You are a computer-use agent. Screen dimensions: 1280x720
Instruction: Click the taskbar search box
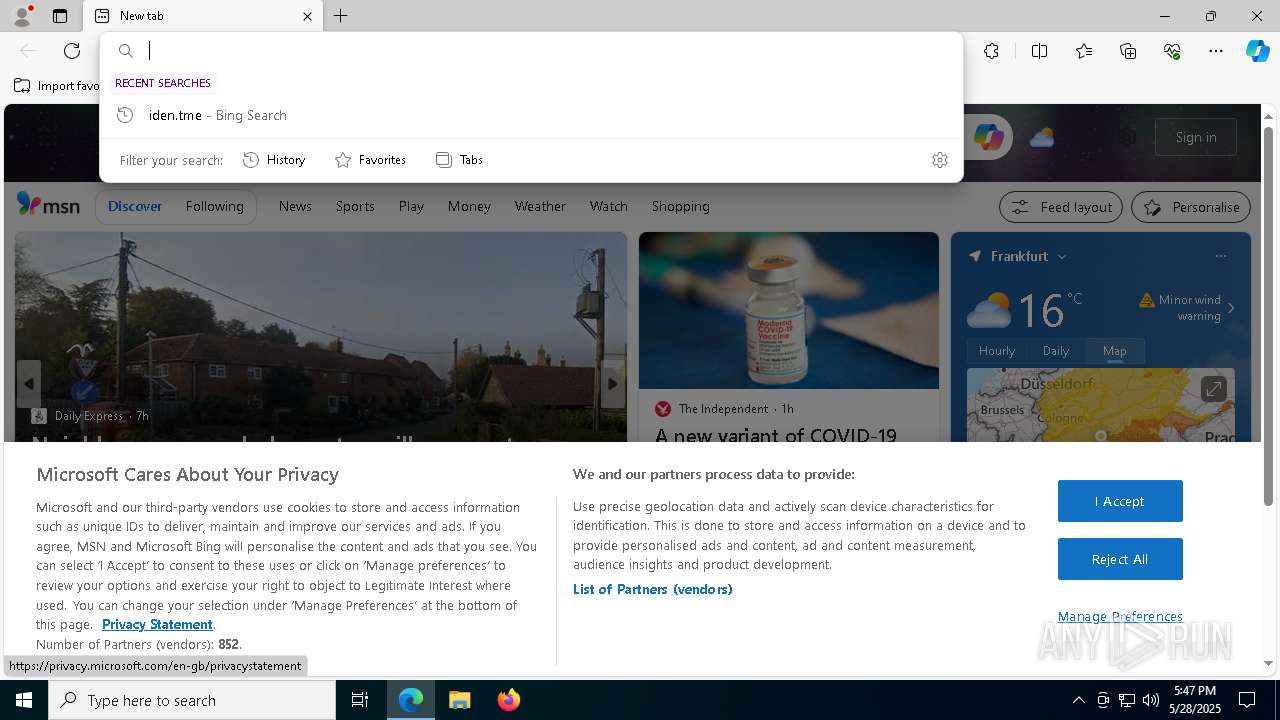(x=192, y=700)
